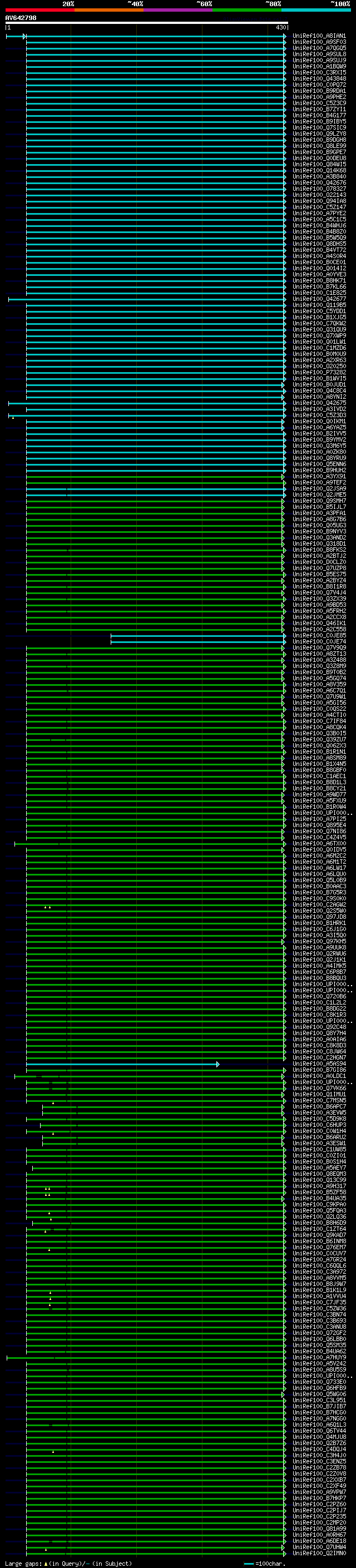The image size is (356, 1568).
Task: Click the label UniRef100_C2AGW2
Action: tap(319, 904)
